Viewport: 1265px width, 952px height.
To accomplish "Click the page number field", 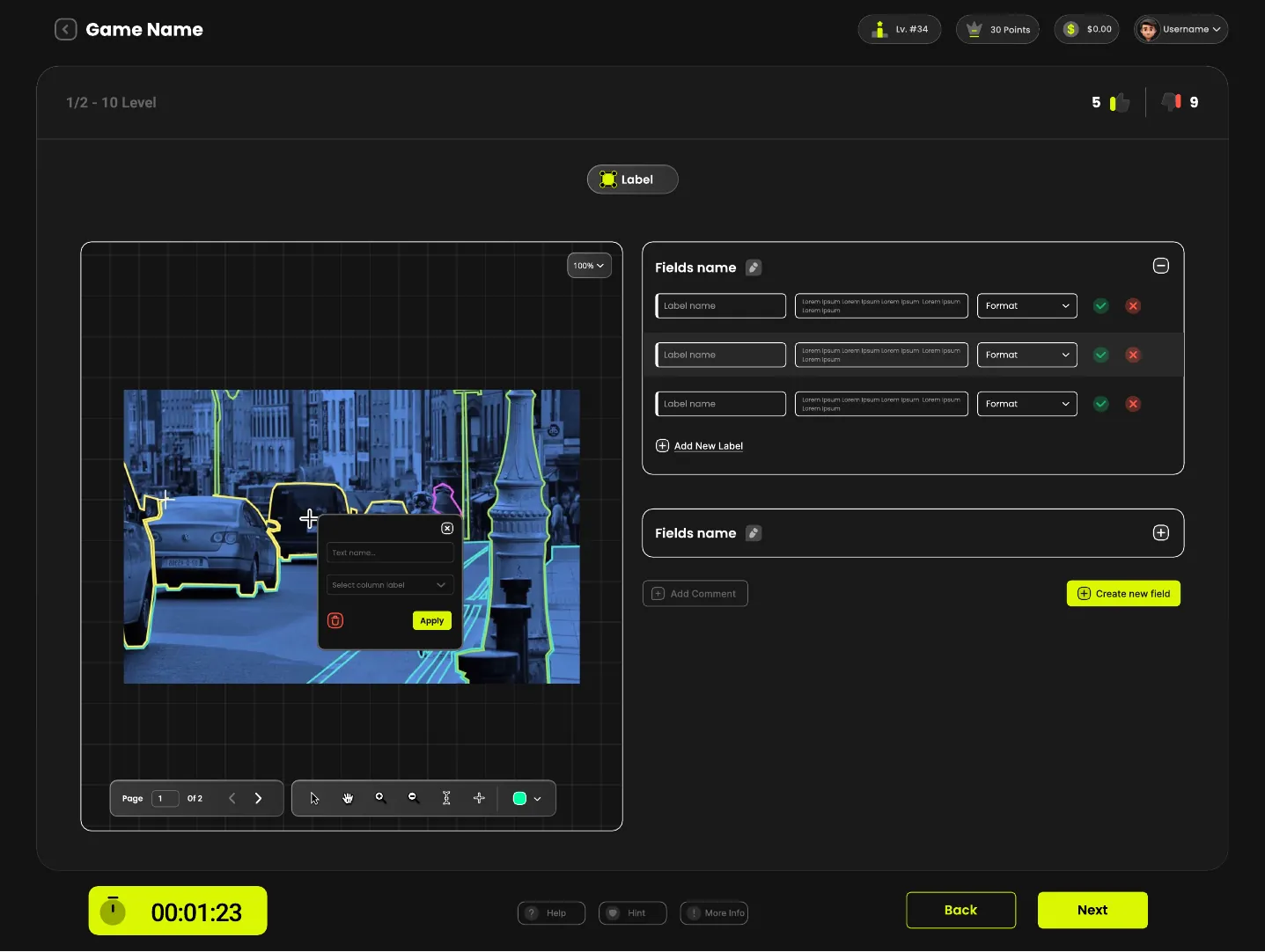I will click(165, 799).
